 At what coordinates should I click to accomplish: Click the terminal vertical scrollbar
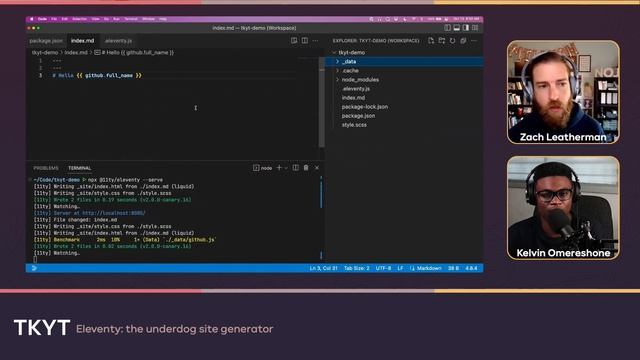321,194
